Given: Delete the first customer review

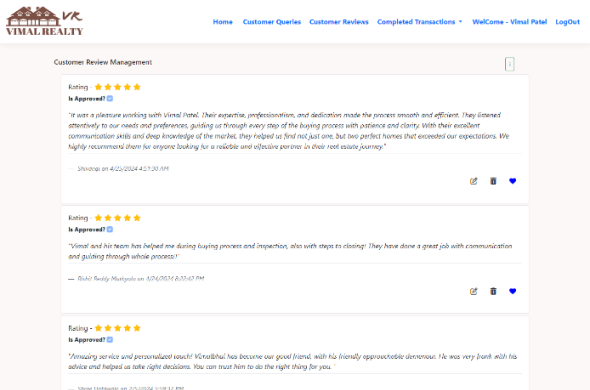Looking at the screenshot, I should 493,181.
